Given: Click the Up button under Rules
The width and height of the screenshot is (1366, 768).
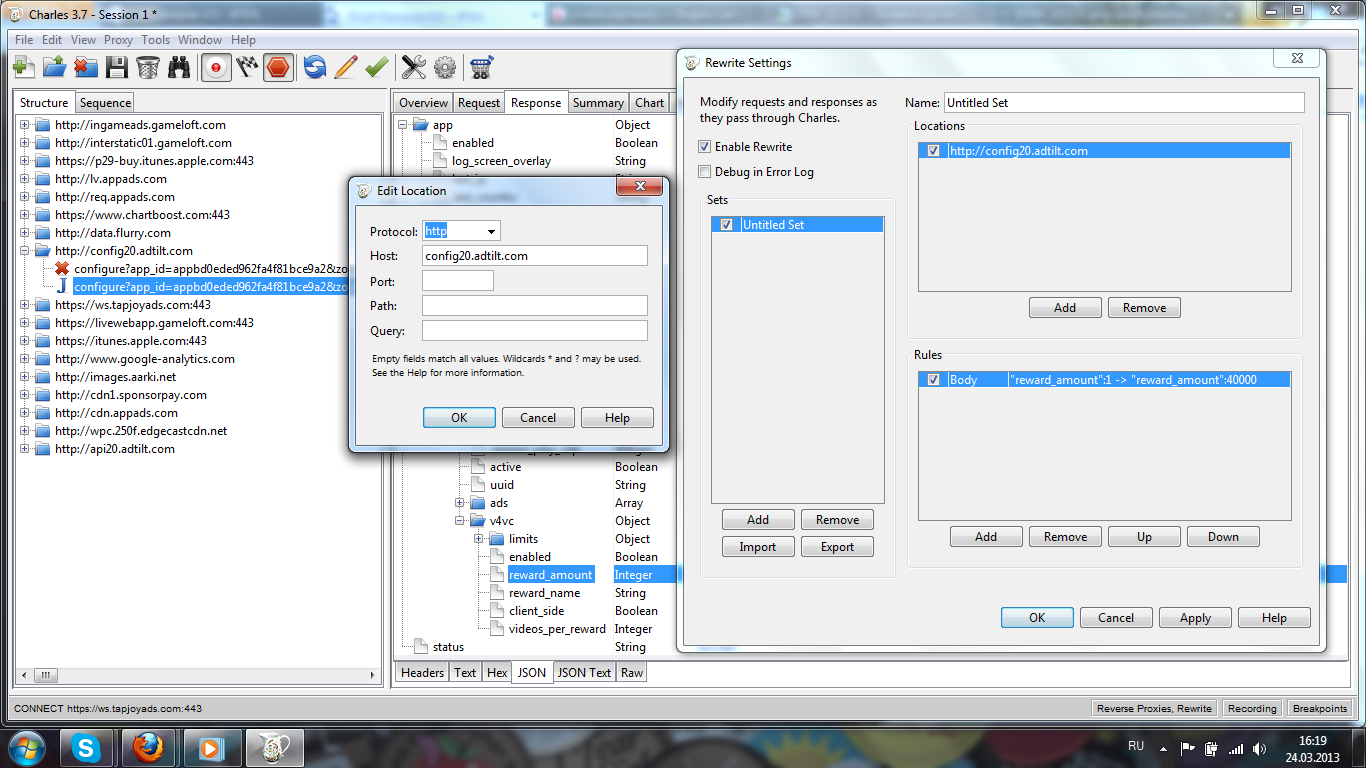Looking at the screenshot, I should (1144, 537).
